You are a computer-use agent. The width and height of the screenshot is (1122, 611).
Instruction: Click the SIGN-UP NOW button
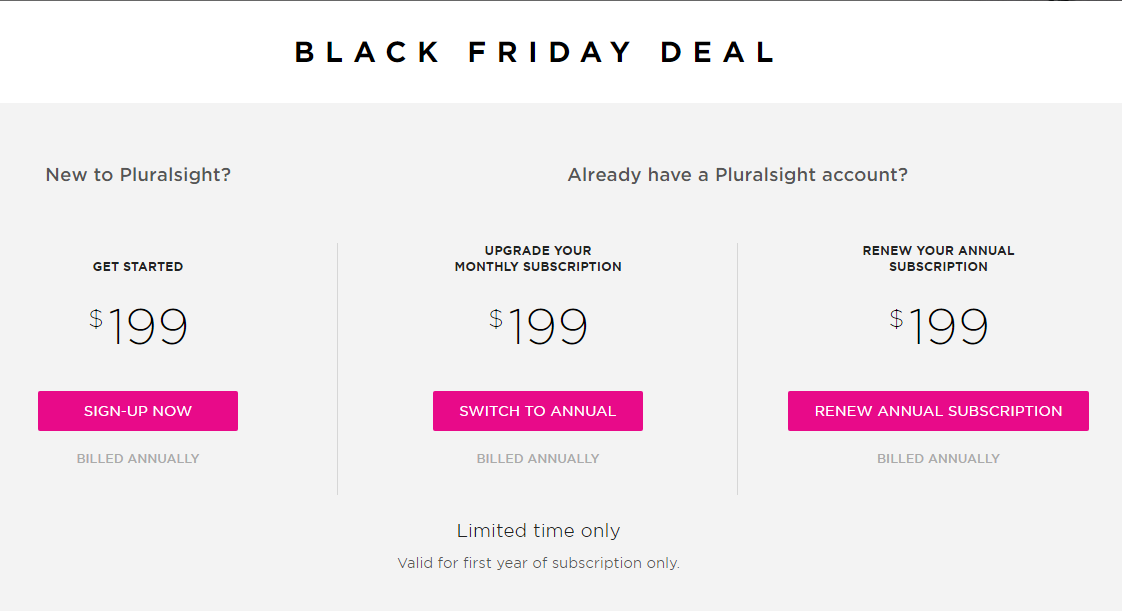click(x=138, y=411)
